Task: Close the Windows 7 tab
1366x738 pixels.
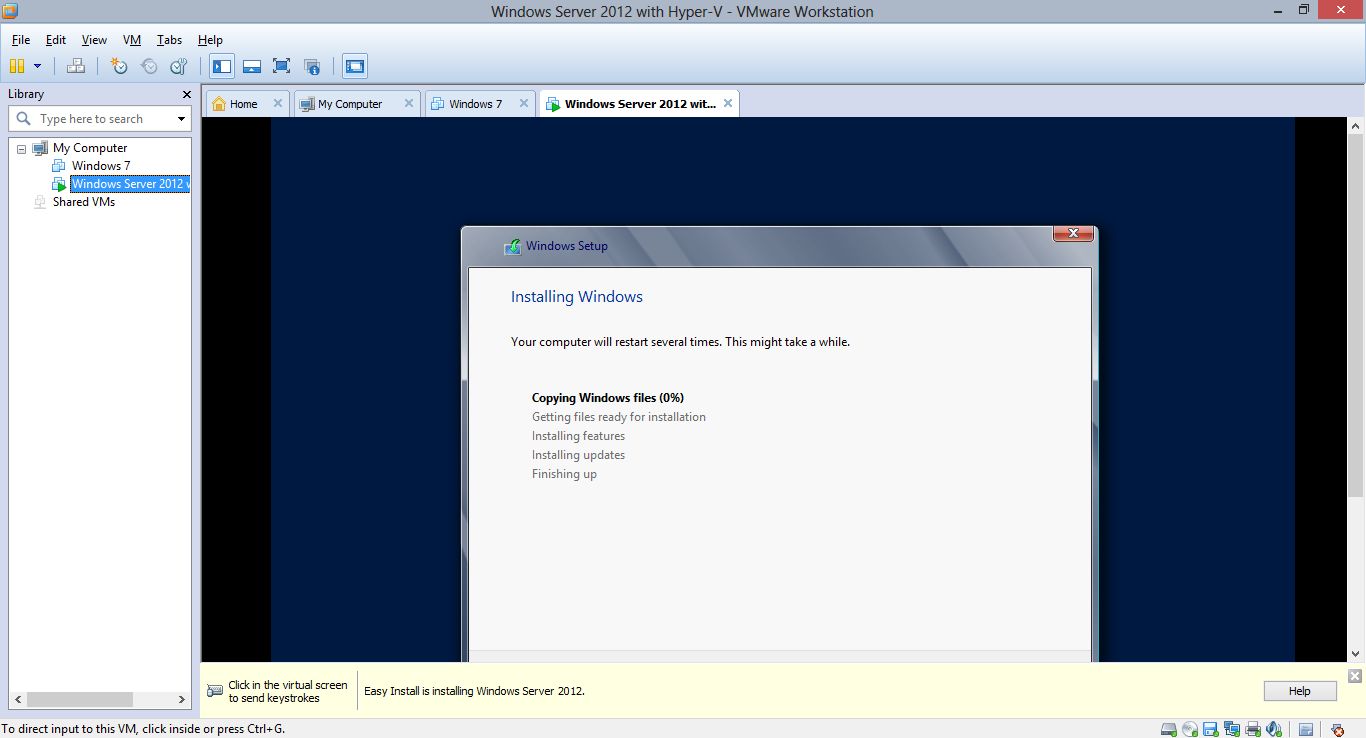Action: [523, 103]
